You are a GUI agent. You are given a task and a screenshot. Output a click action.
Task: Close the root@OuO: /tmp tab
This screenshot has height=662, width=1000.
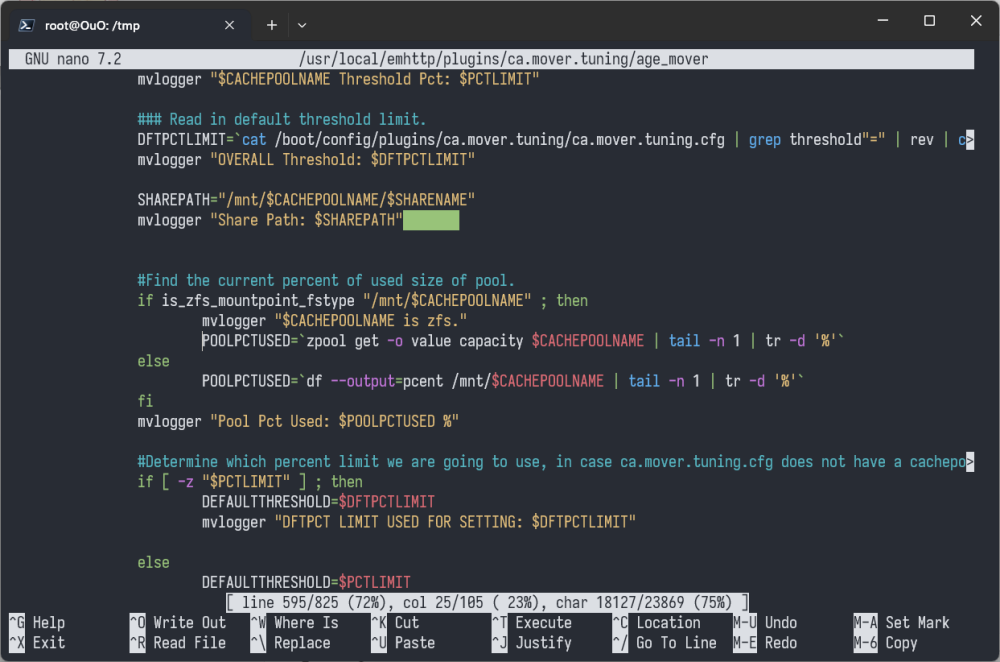(230, 26)
